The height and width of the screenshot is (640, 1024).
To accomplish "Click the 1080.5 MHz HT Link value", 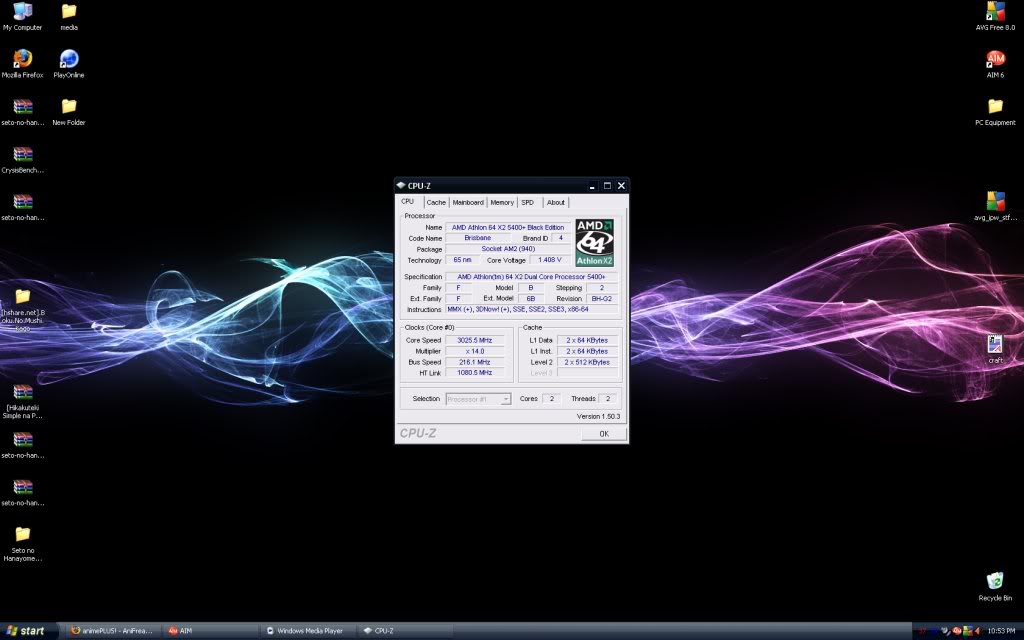I will coord(475,373).
